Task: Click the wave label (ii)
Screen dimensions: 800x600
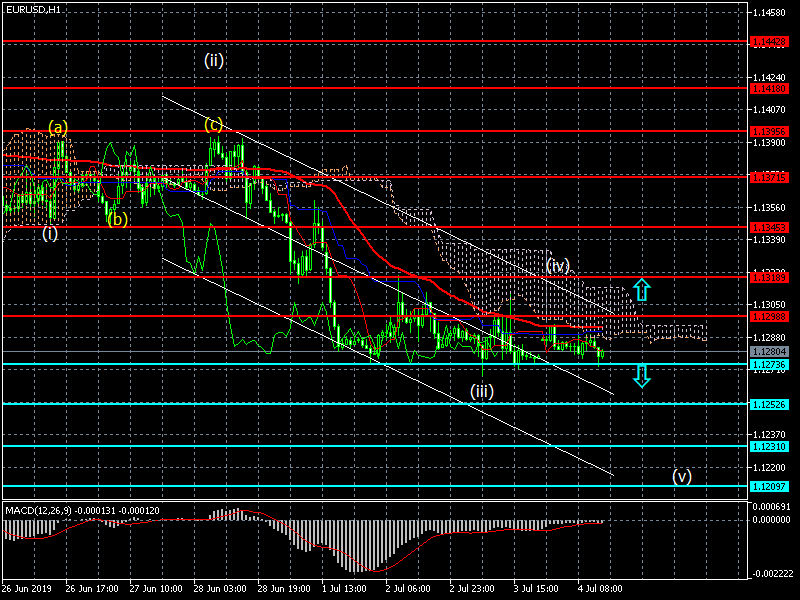Action: click(214, 61)
